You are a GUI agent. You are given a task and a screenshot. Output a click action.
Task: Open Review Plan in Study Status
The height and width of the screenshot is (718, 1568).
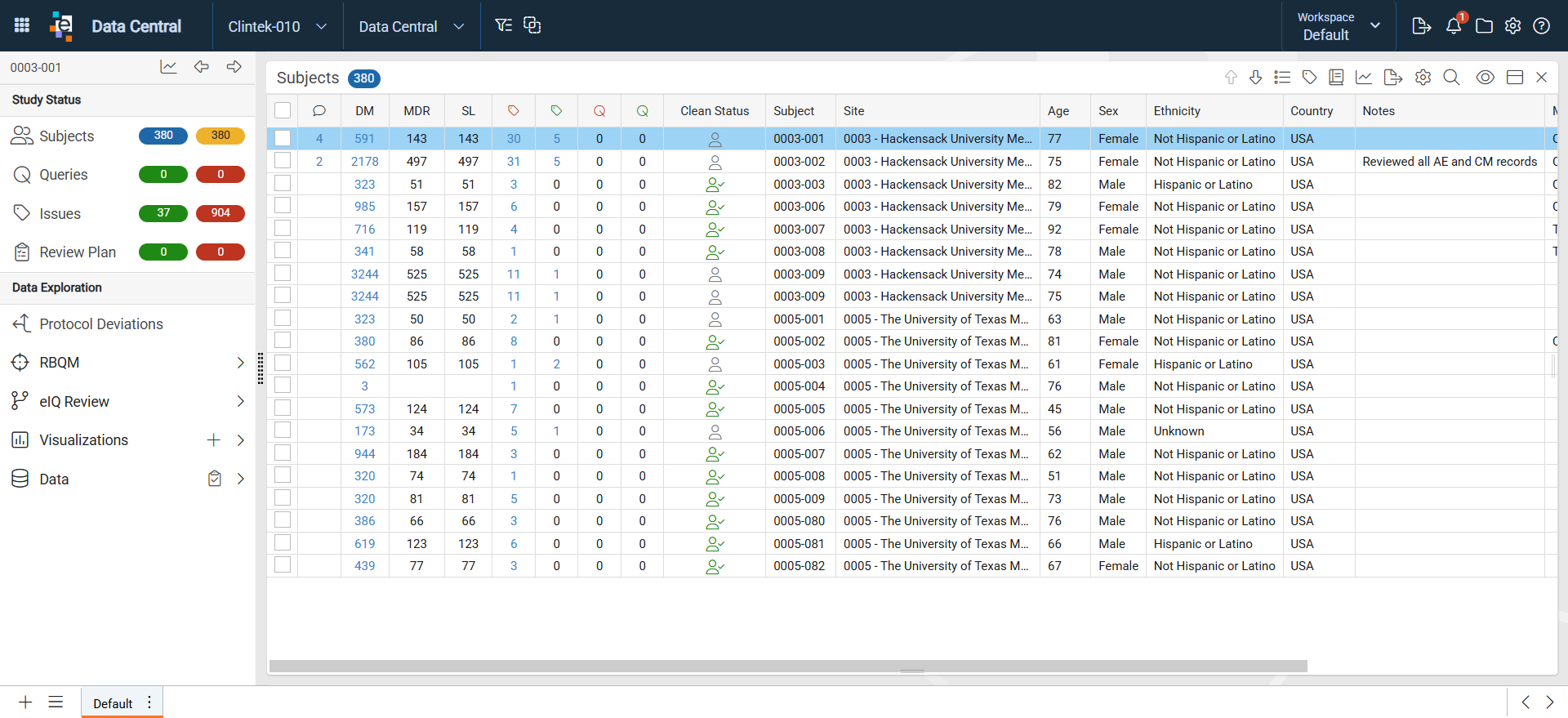[78, 252]
